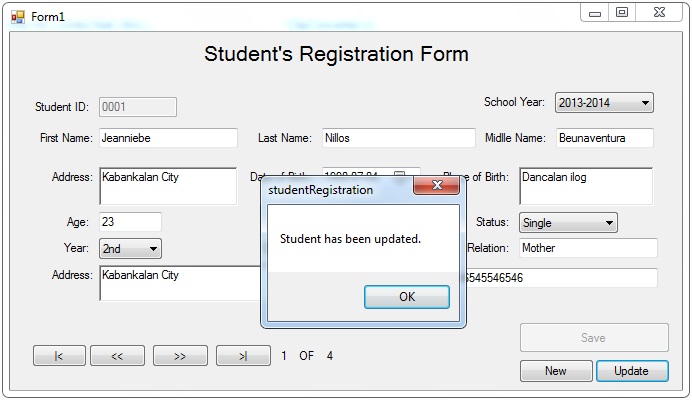
Task: Click the Middle Name field with Beunaventura
Action: coord(605,138)
